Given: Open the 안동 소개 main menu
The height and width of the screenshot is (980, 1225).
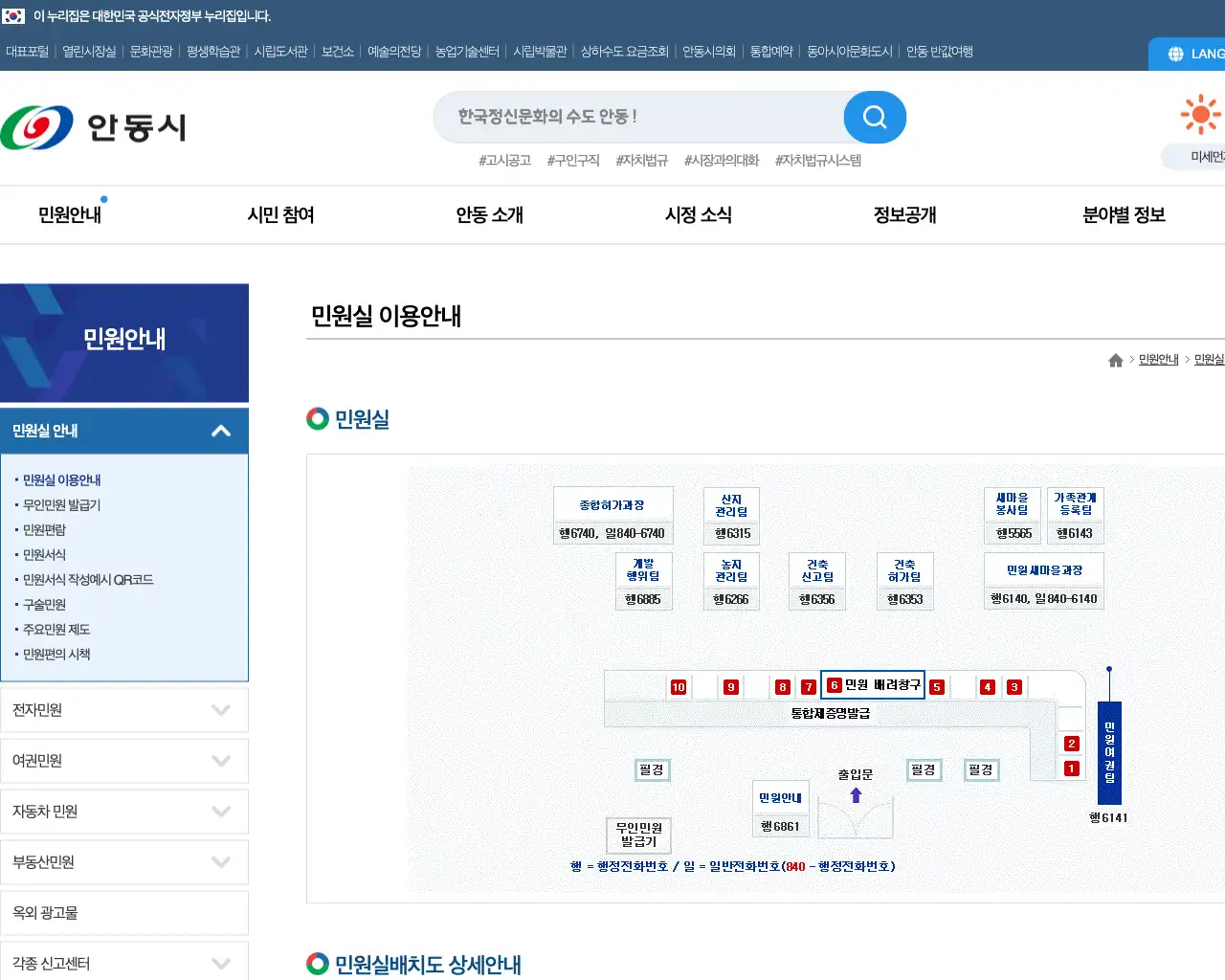Looking at the screenshot, I should [489, 215].
